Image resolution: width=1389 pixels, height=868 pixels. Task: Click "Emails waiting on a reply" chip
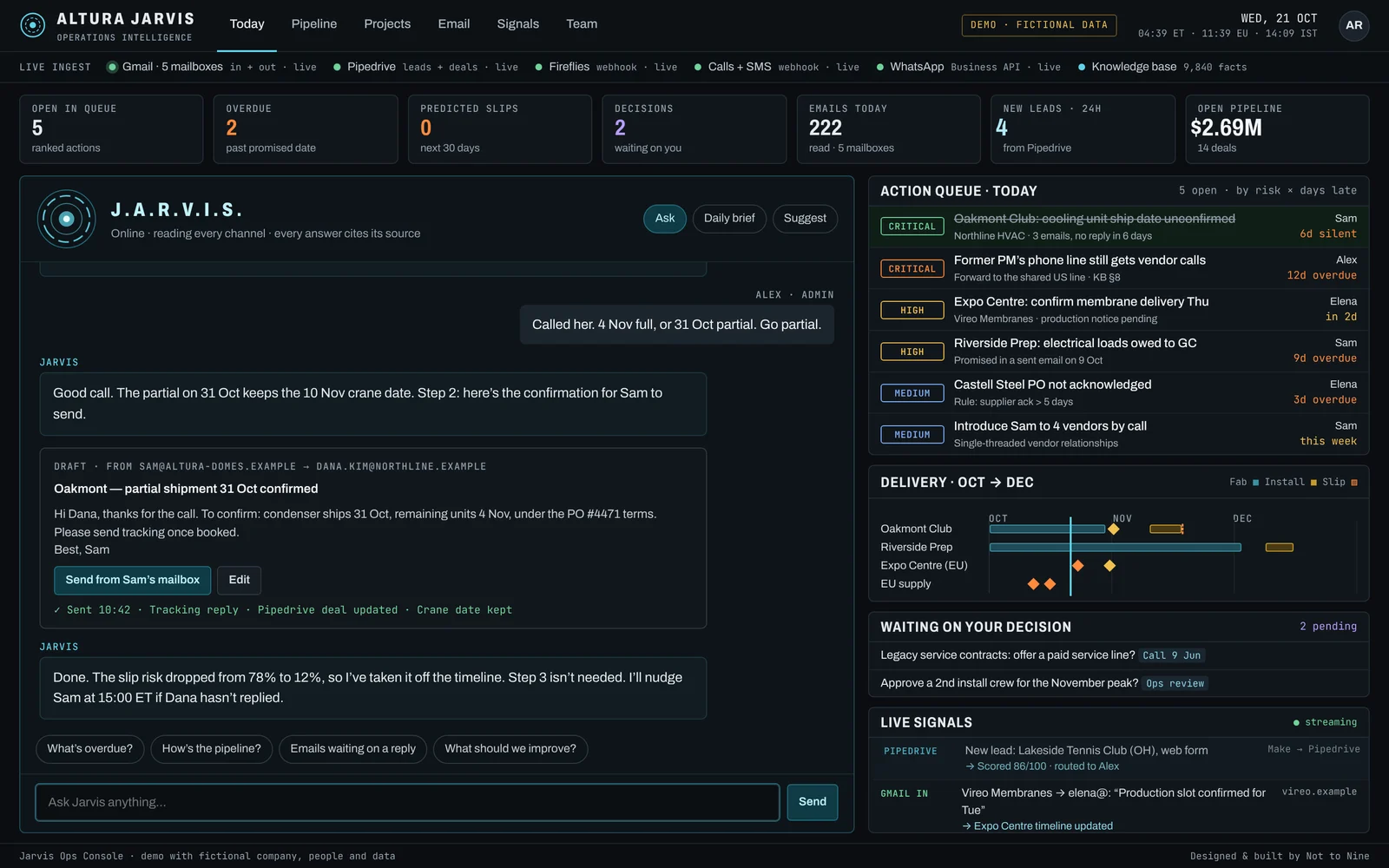(x=352, y=749)
